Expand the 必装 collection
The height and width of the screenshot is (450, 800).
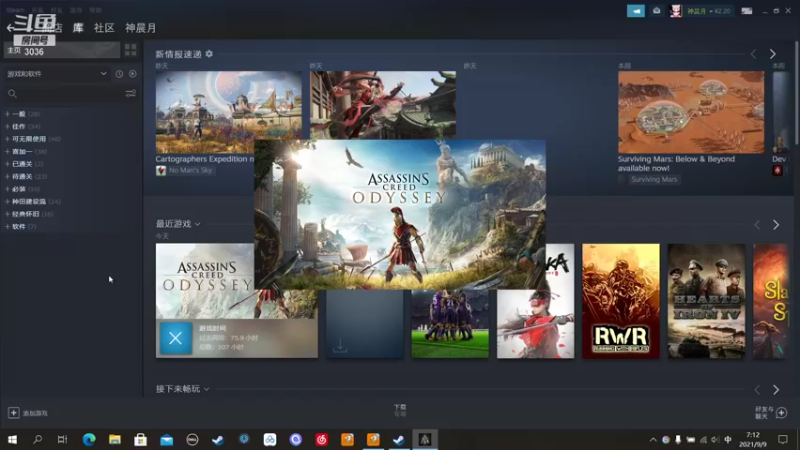click(x=7, y=189)
